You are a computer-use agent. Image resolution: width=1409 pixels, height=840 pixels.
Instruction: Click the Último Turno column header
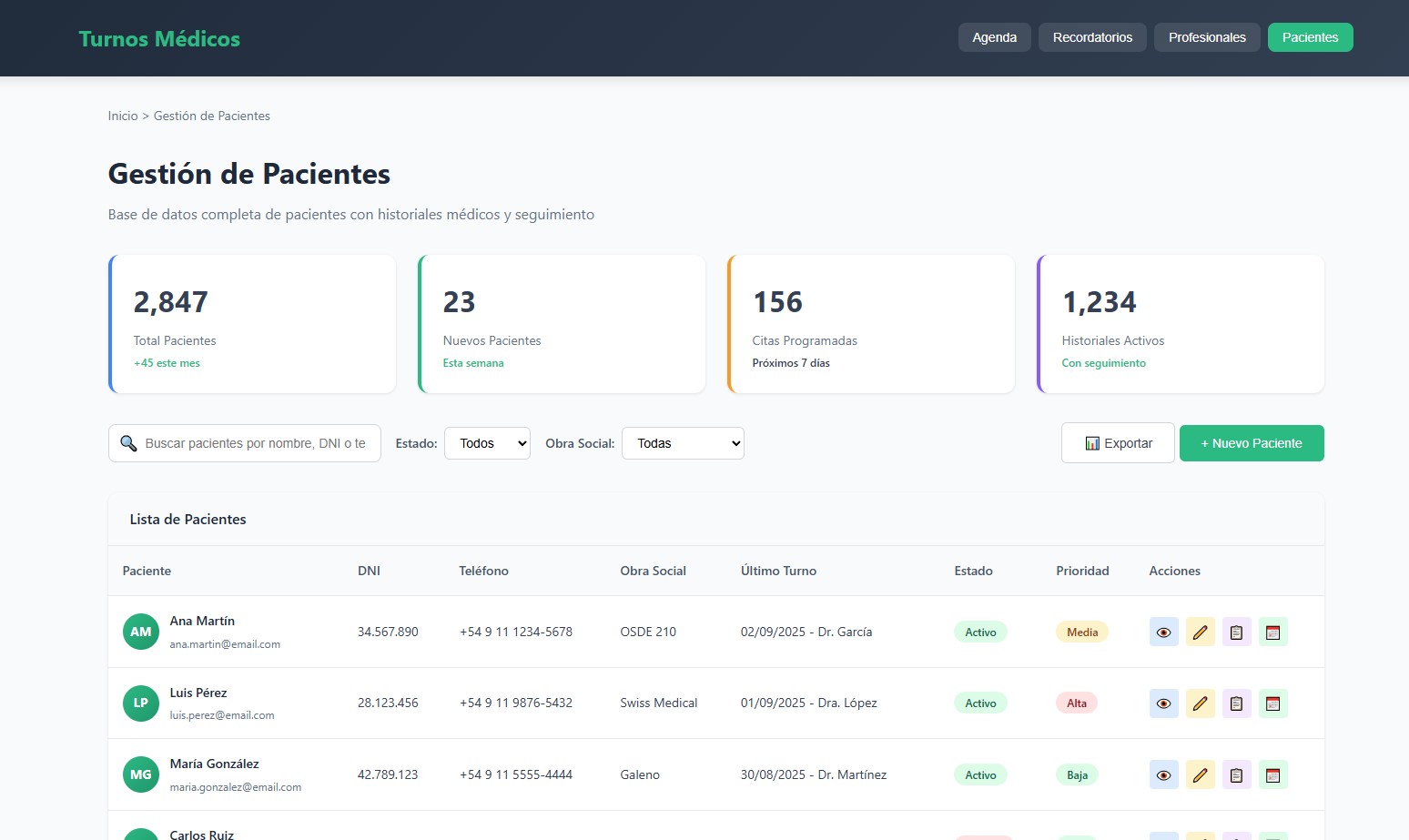778,571
